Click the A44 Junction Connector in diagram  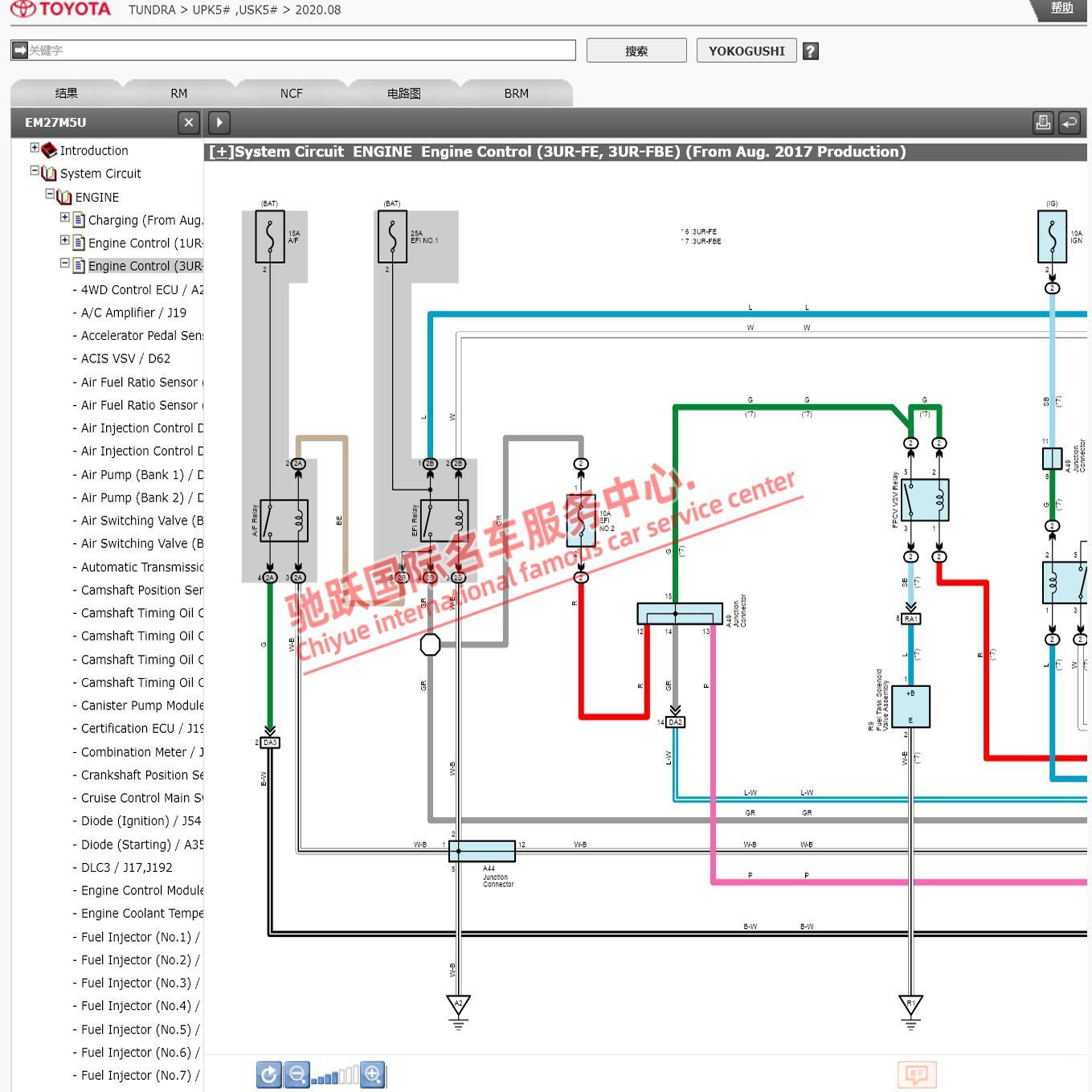click(x=482, y=851)
